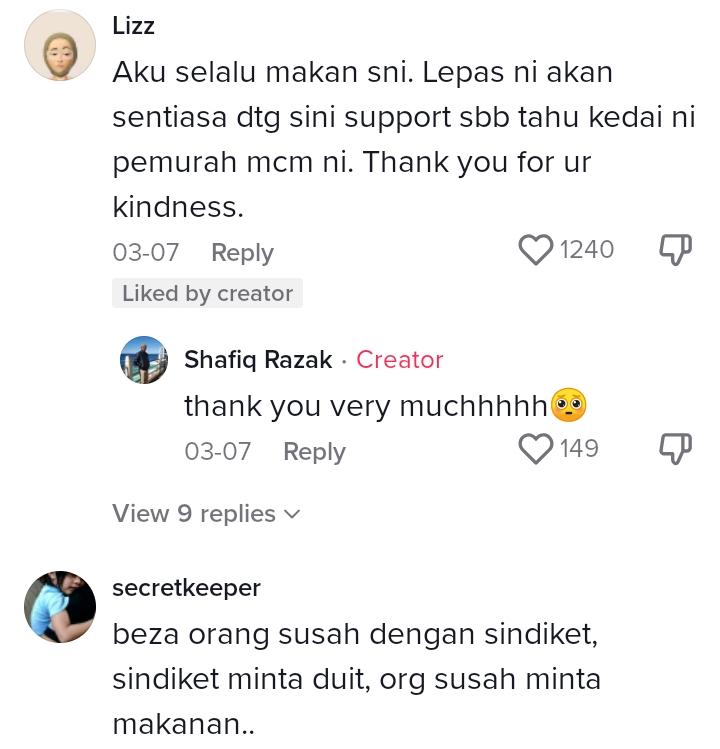The width and height of the screenshot is (720, 749).
Task: Dislike Shafiq Razak's reply with thumbs-down
Action: tap(675, 449)
